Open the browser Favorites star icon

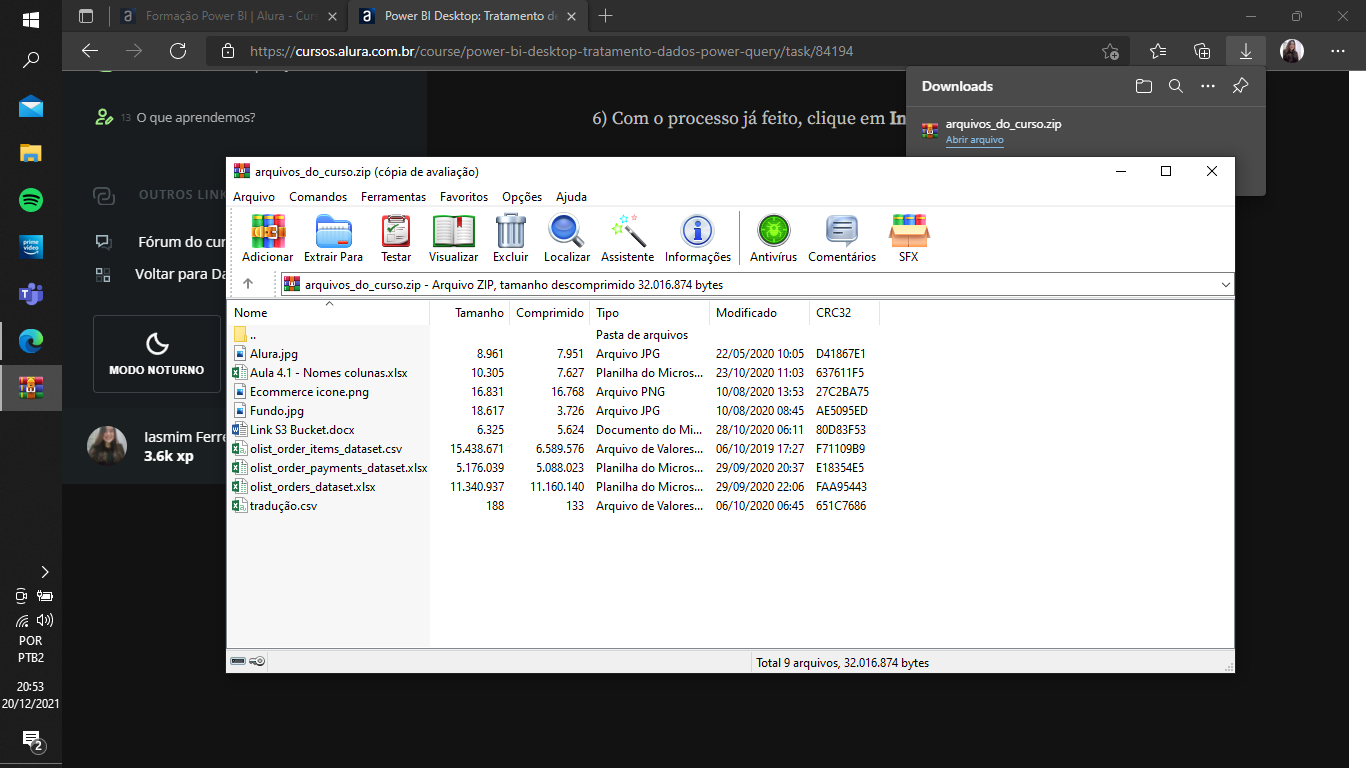coord(1158,51)
